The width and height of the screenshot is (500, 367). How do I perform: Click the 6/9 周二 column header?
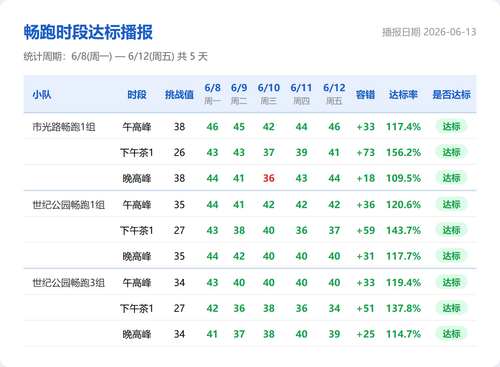pos(239,94)
